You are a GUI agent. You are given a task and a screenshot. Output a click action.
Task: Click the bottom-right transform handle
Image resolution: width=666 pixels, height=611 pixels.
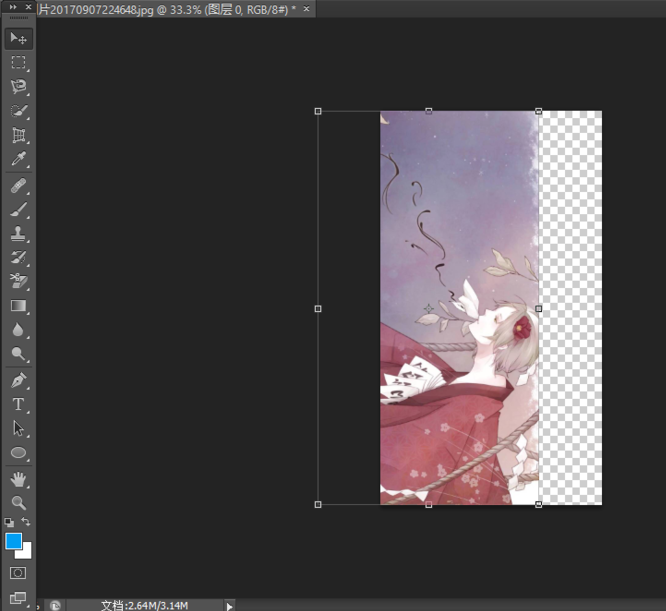539,504
